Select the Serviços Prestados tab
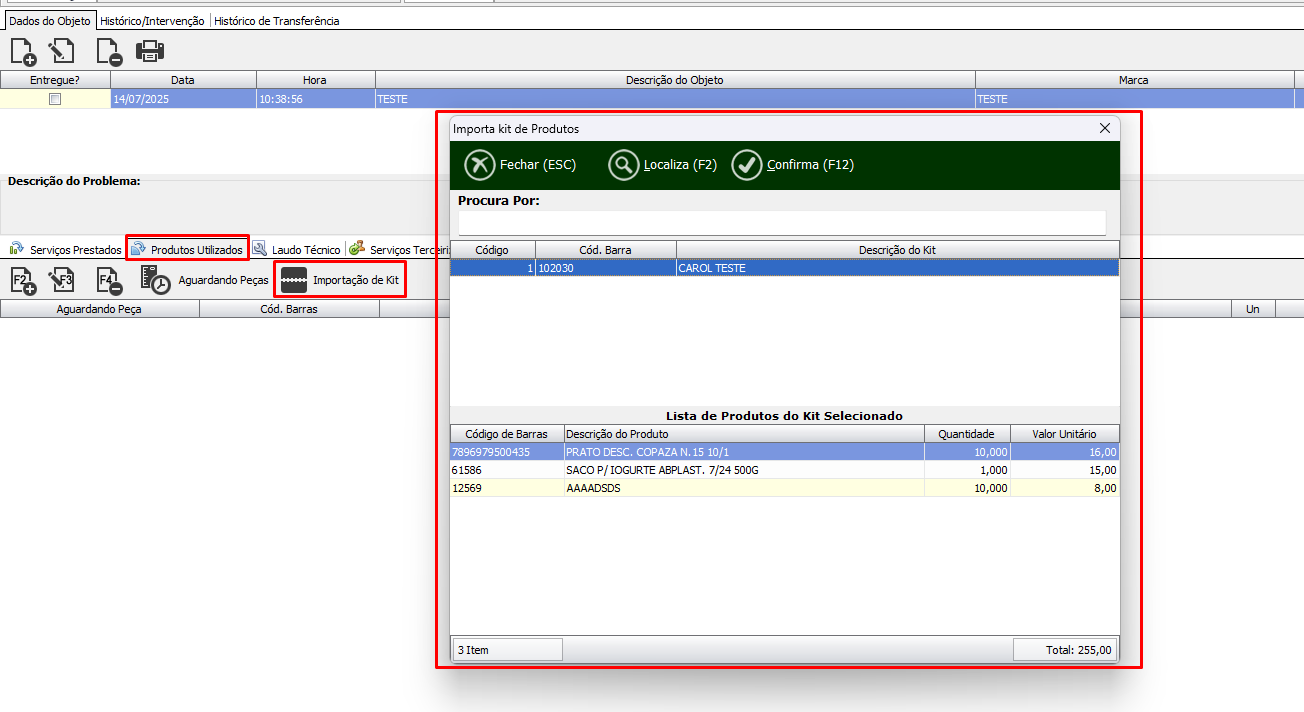The width and height of the screenshot is (1304, 712). tap(66, 249)
